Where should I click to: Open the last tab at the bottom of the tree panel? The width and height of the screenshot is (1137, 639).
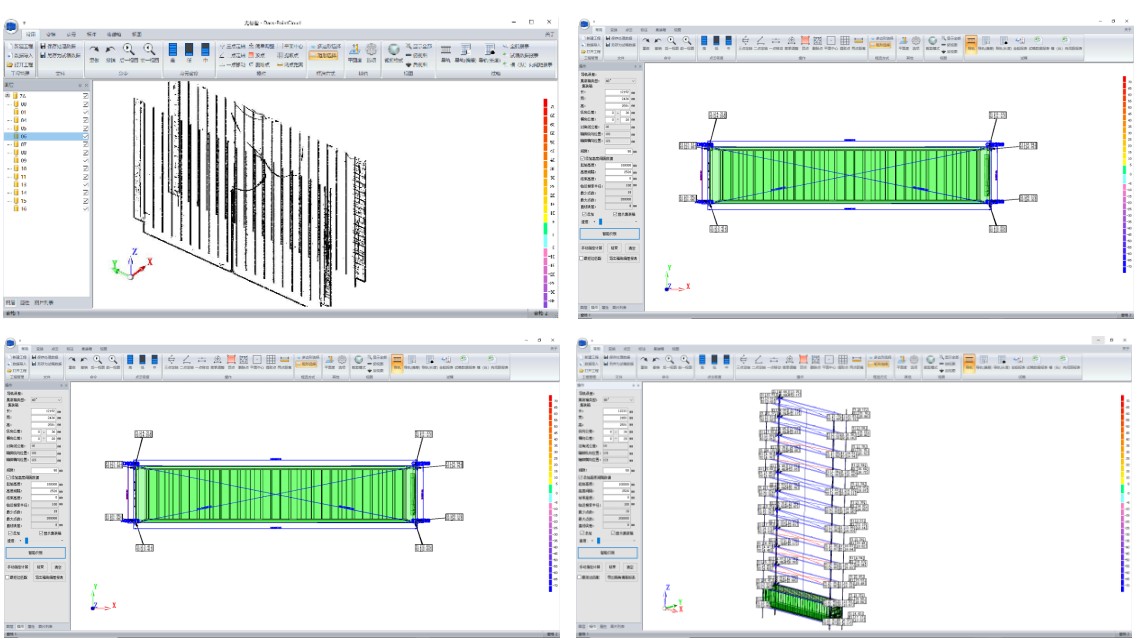[x=45, y=302]
